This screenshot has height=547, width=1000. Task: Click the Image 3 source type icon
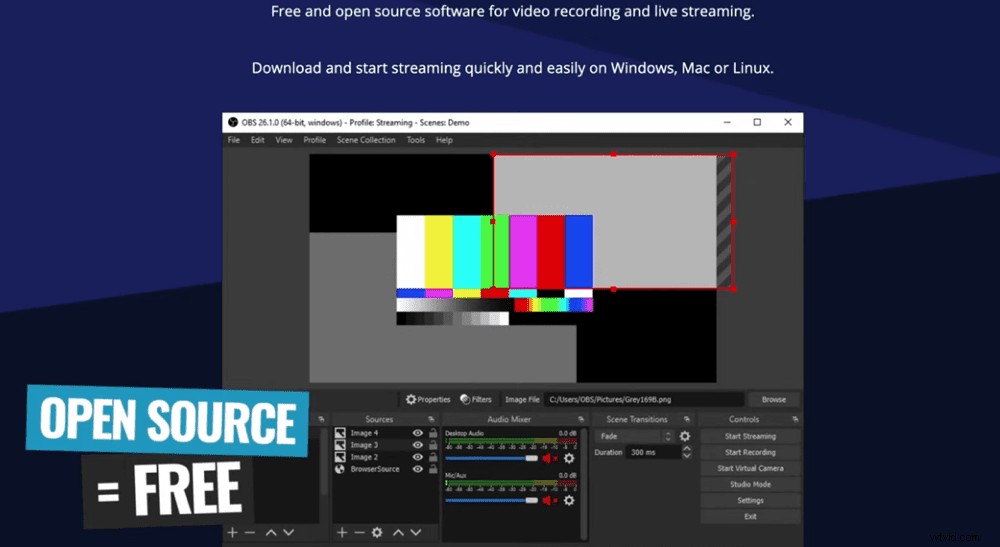pyautogui.click(x=340, y=445)
